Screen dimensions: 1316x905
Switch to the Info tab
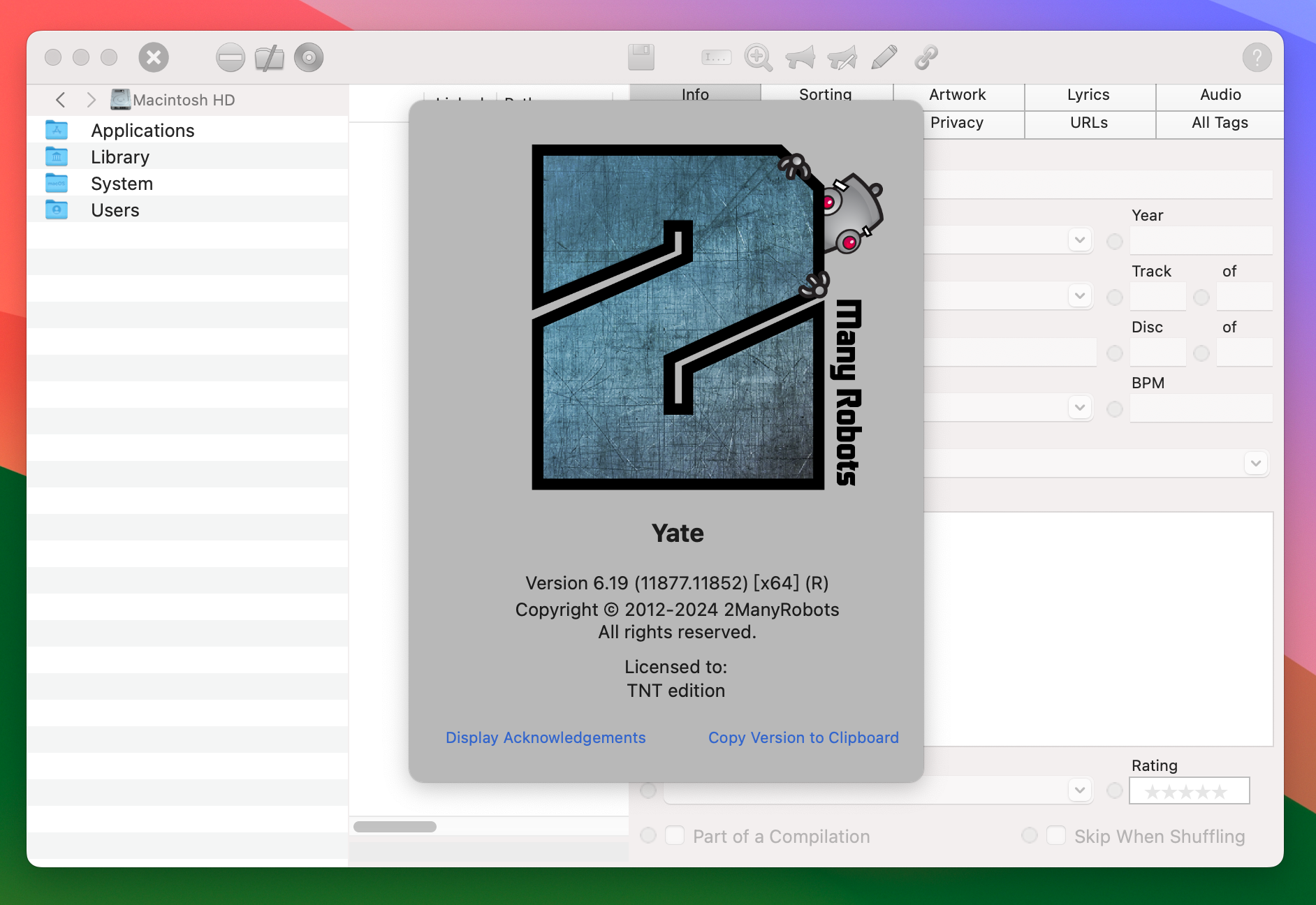click(695, 94)
